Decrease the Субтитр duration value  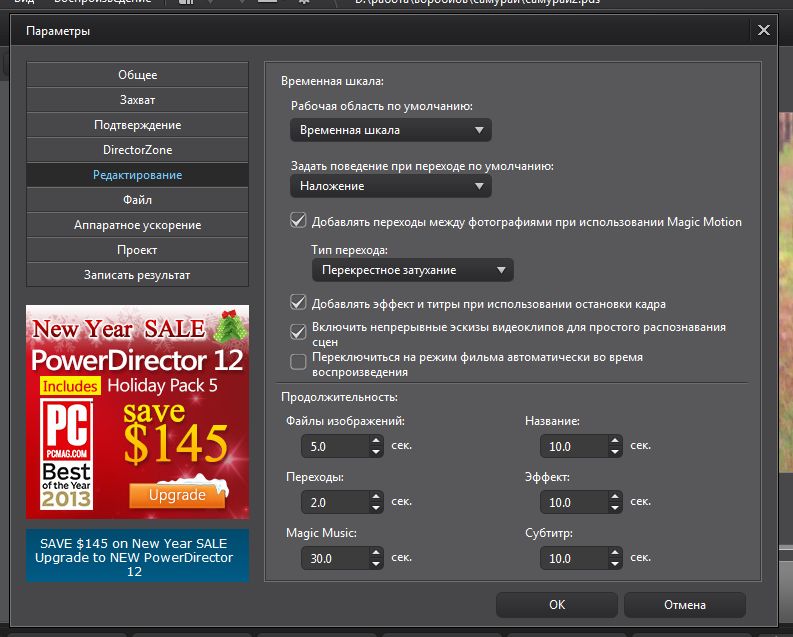[615, 564]
